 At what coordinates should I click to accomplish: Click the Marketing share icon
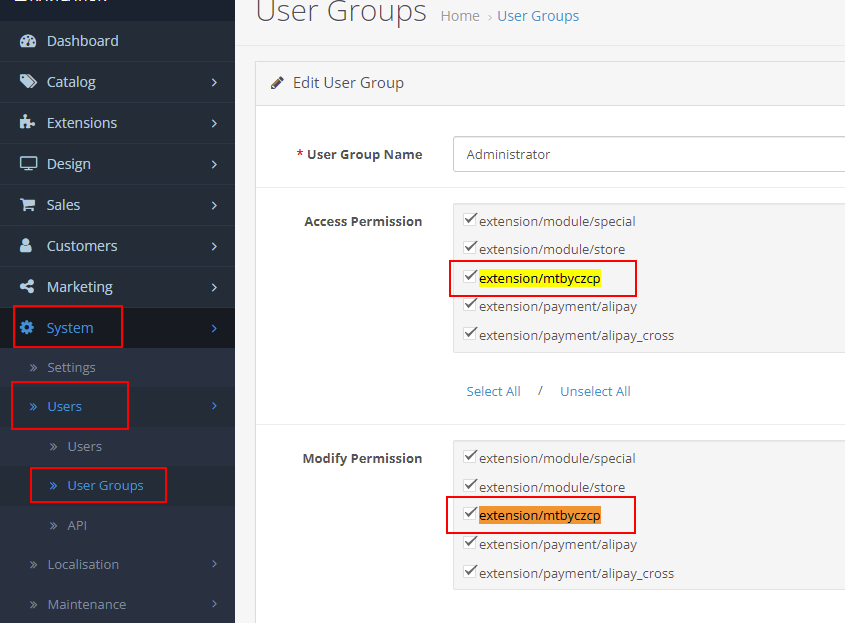tap(28, 287)
